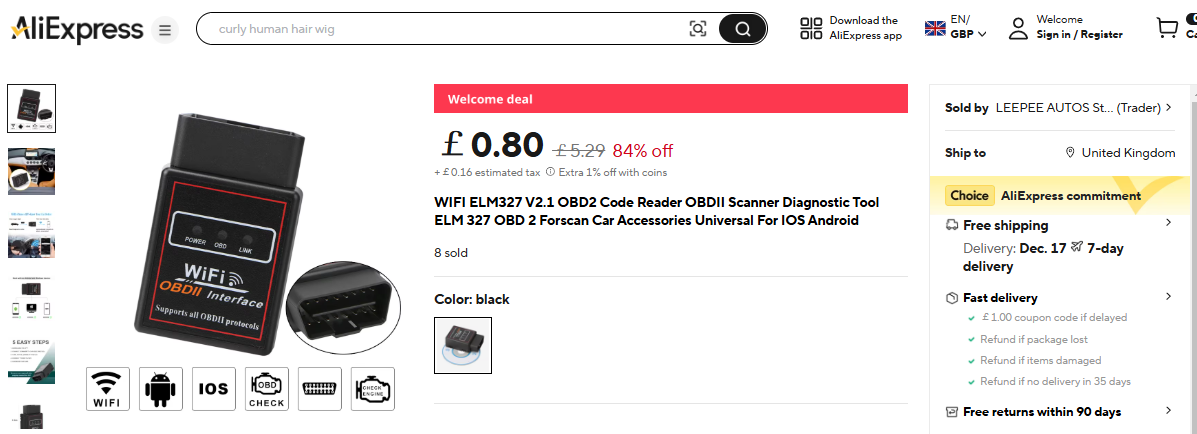Select the first product thumbnail
The image size is (1197, 434).
pyautogui.click(x=31, y=108)
